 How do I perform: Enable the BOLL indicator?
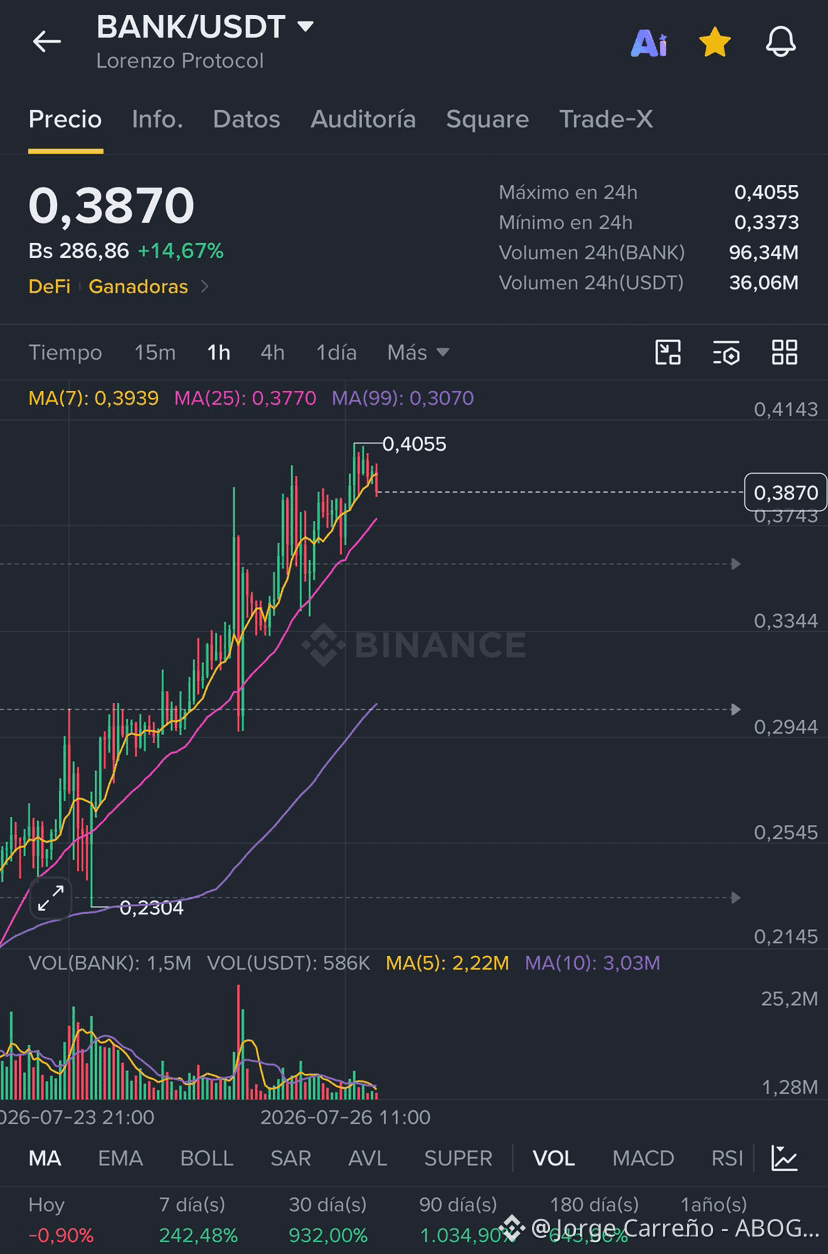point(206,1158)
